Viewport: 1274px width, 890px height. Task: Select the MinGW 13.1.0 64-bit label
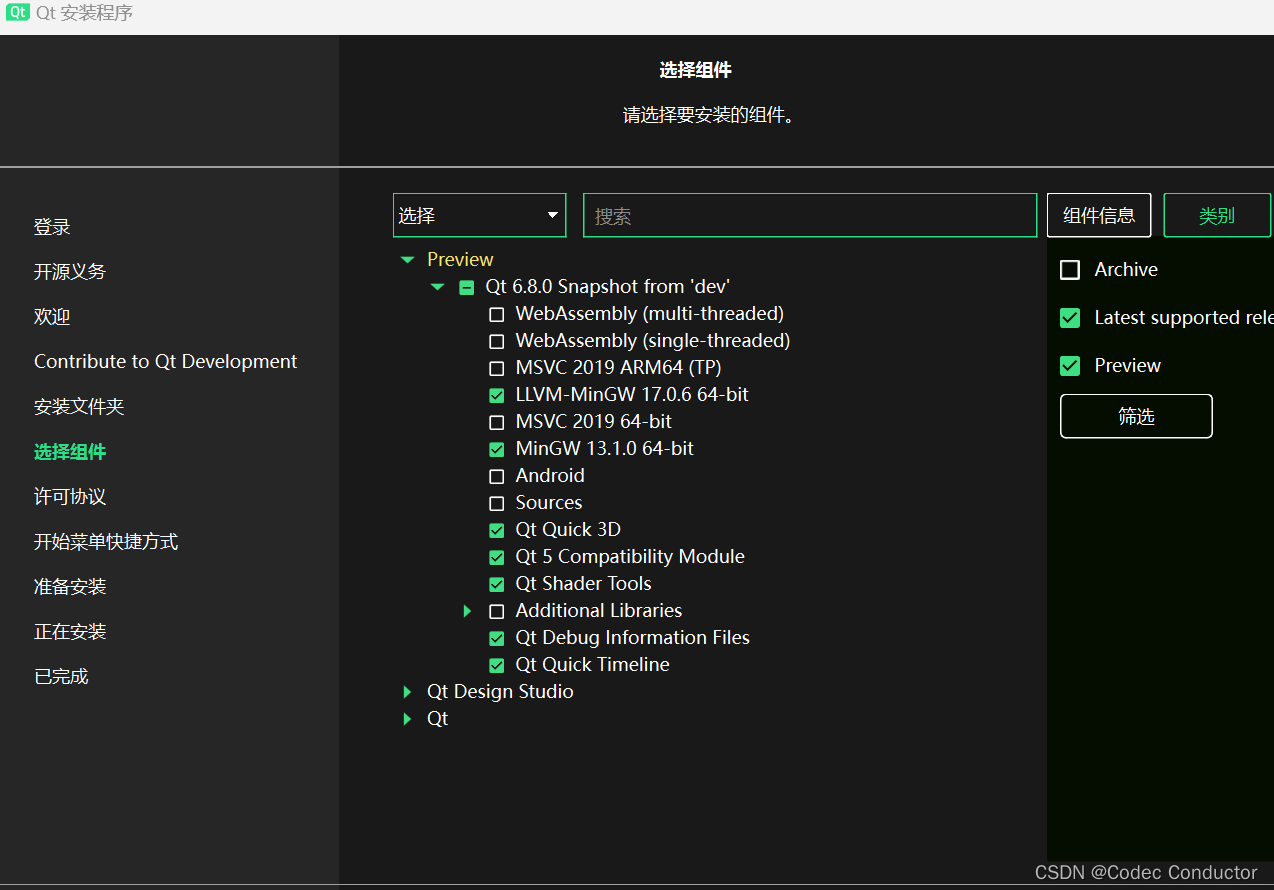(x=604, y=449)
